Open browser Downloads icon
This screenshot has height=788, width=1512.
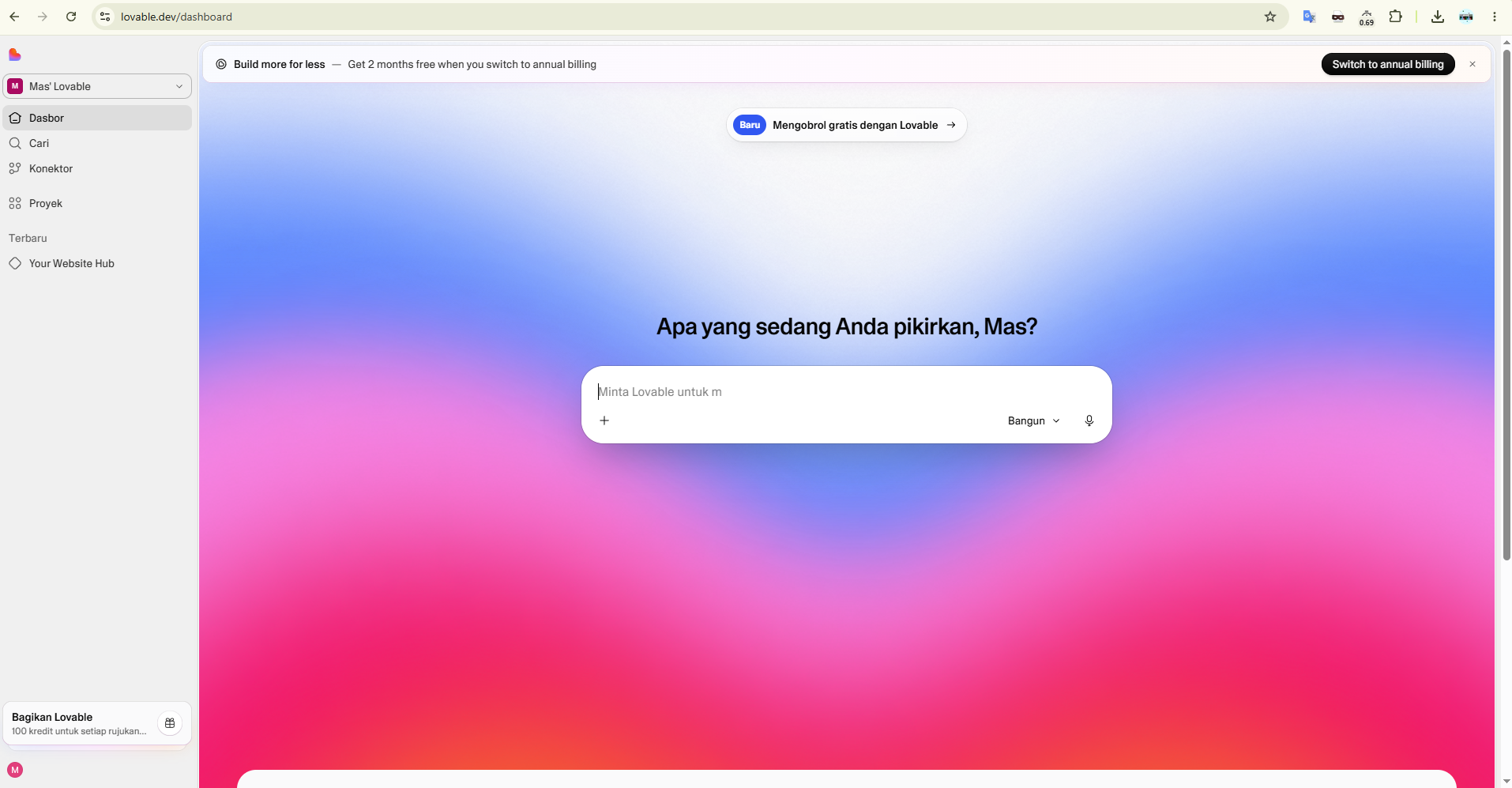1438,17
